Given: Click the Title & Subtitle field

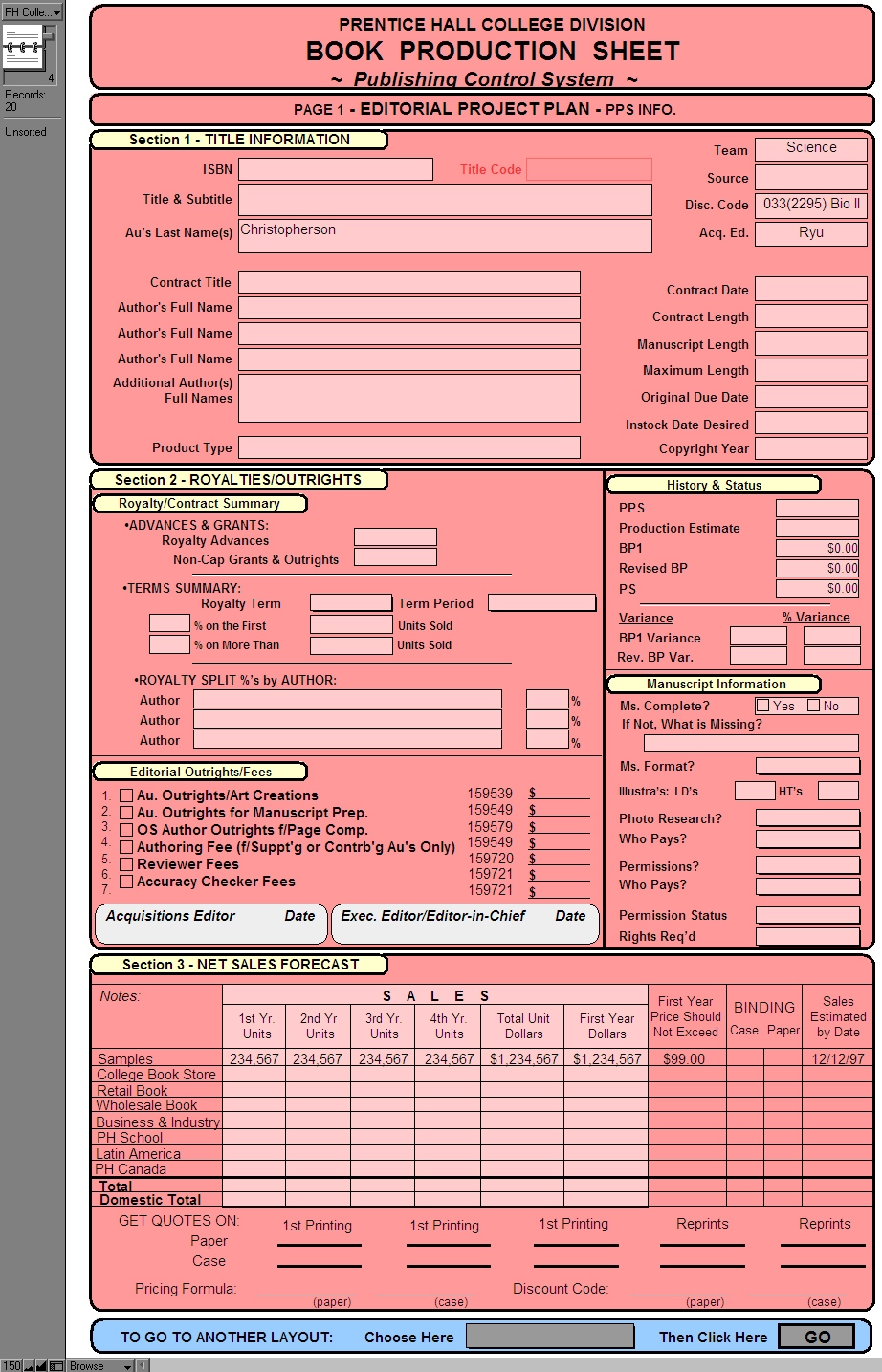Looking at the screenshot, I should (x=445, y=200).
